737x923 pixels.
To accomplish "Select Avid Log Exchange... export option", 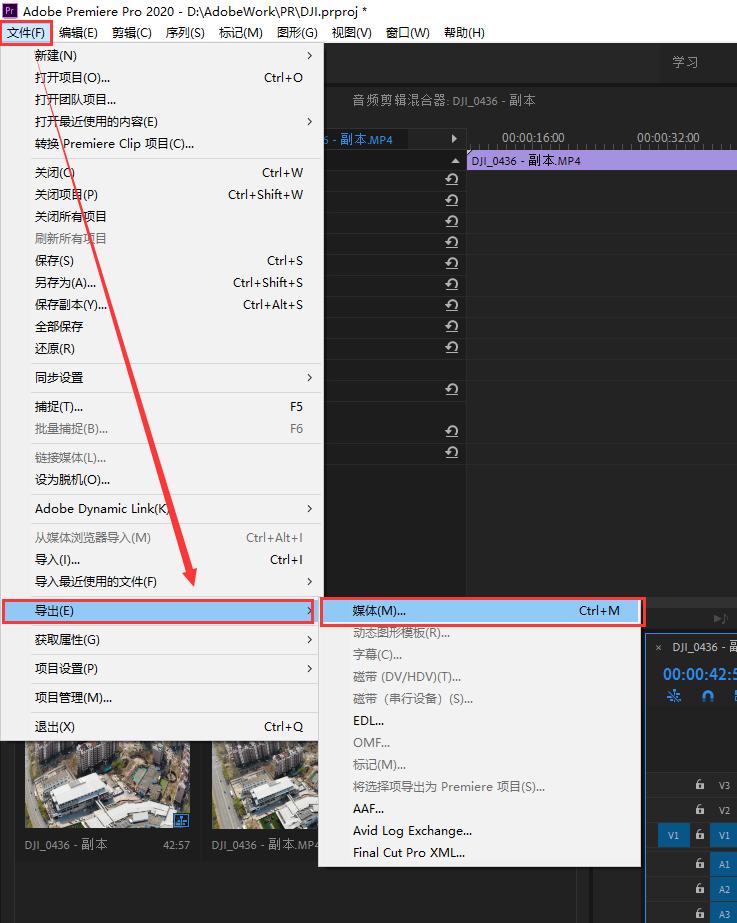I will 479,831.
